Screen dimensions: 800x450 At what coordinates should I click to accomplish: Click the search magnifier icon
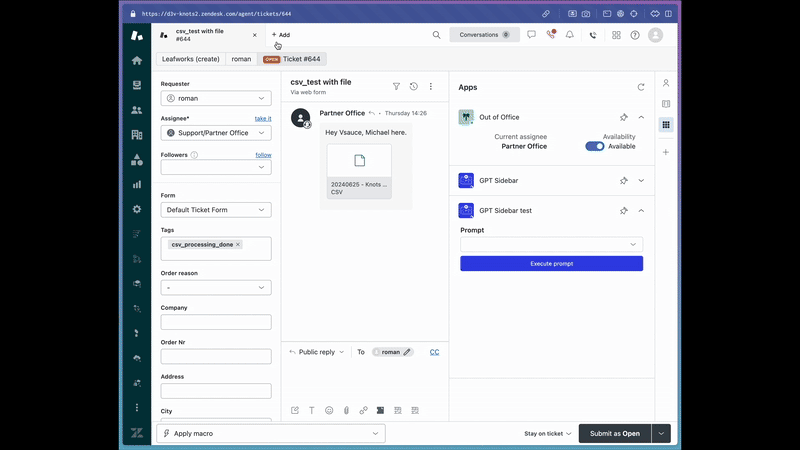click(x=436, y=35)
